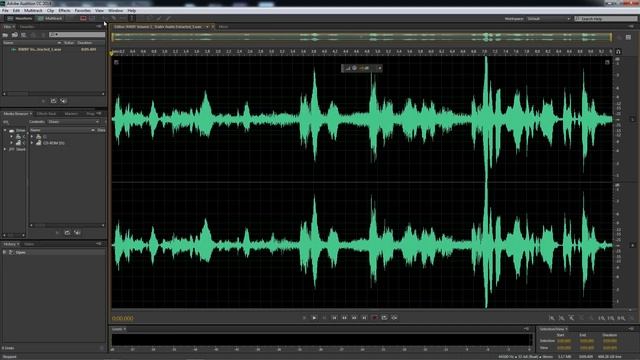The width and height of the screenshot is (640, 360).
Task: Open the Edit menu
Action: (x=16, y=11)
